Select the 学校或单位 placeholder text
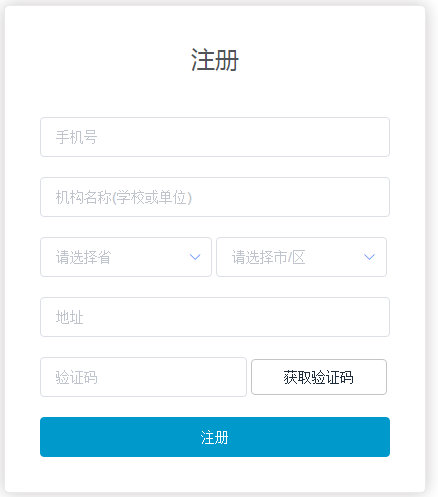 [x=152, y=197]
